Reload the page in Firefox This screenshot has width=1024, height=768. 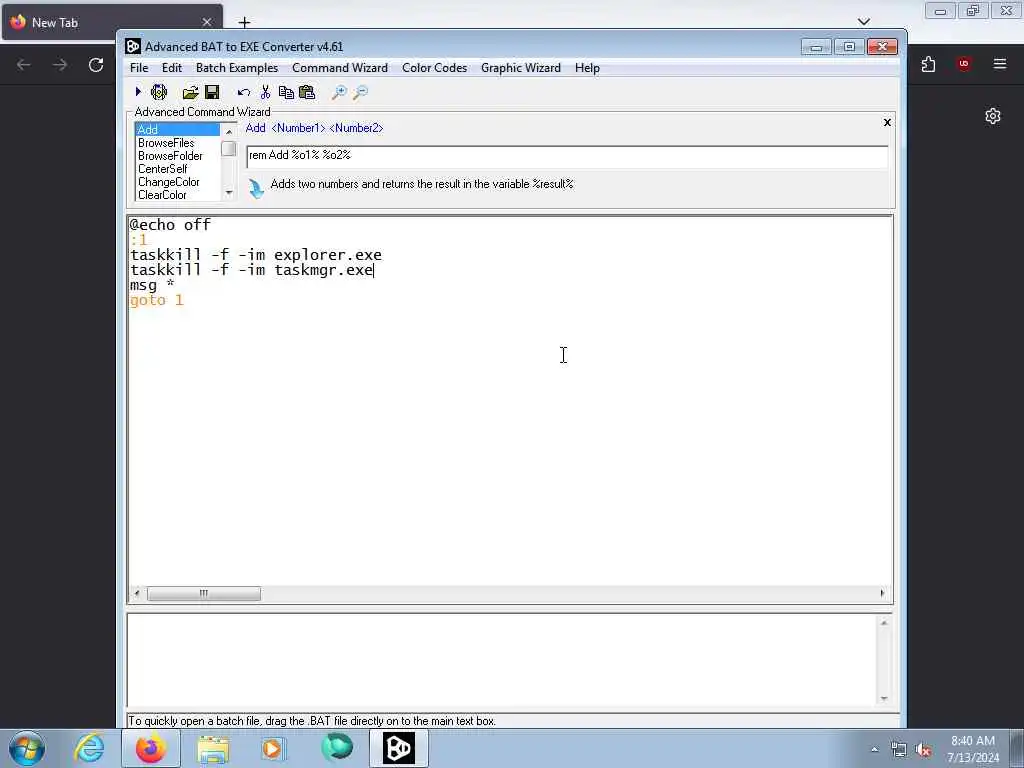(96, 65)
